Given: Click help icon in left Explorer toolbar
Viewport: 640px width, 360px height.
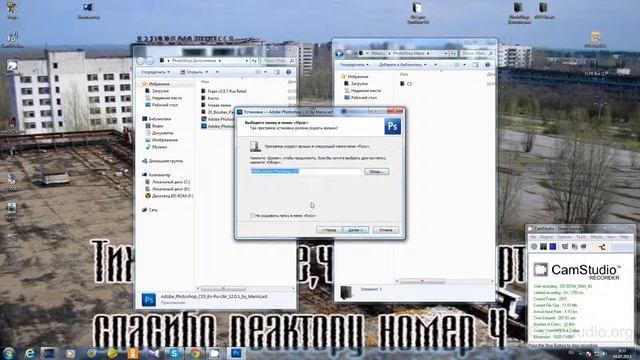Looking at the screenshot, I should (289, 72).
